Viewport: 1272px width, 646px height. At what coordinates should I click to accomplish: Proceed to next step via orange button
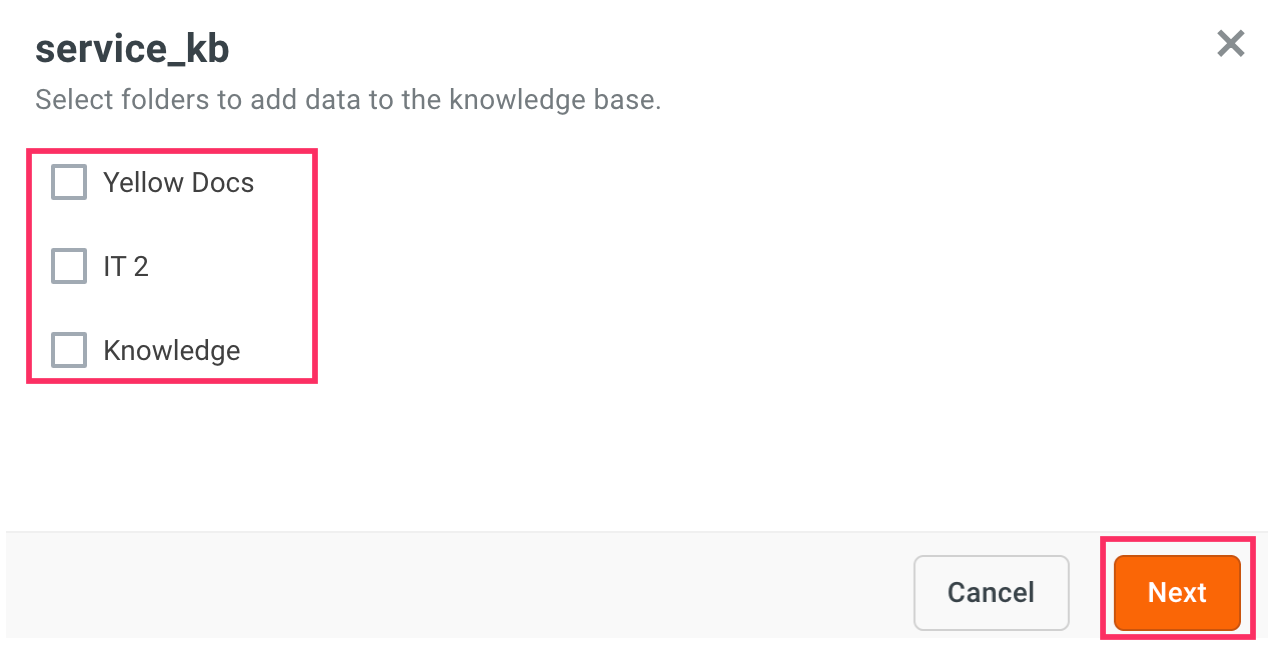point(1177,593)
